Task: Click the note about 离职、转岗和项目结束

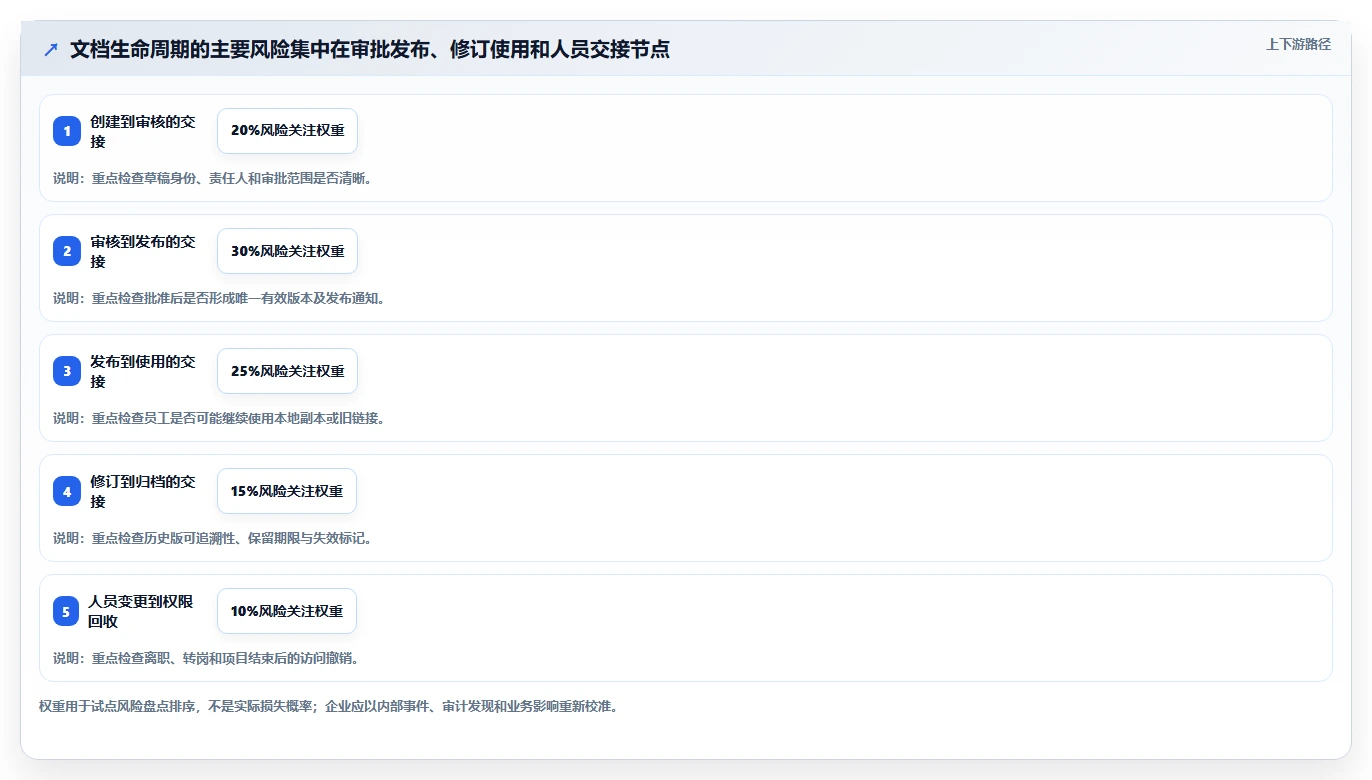Action: click(206, 658)
